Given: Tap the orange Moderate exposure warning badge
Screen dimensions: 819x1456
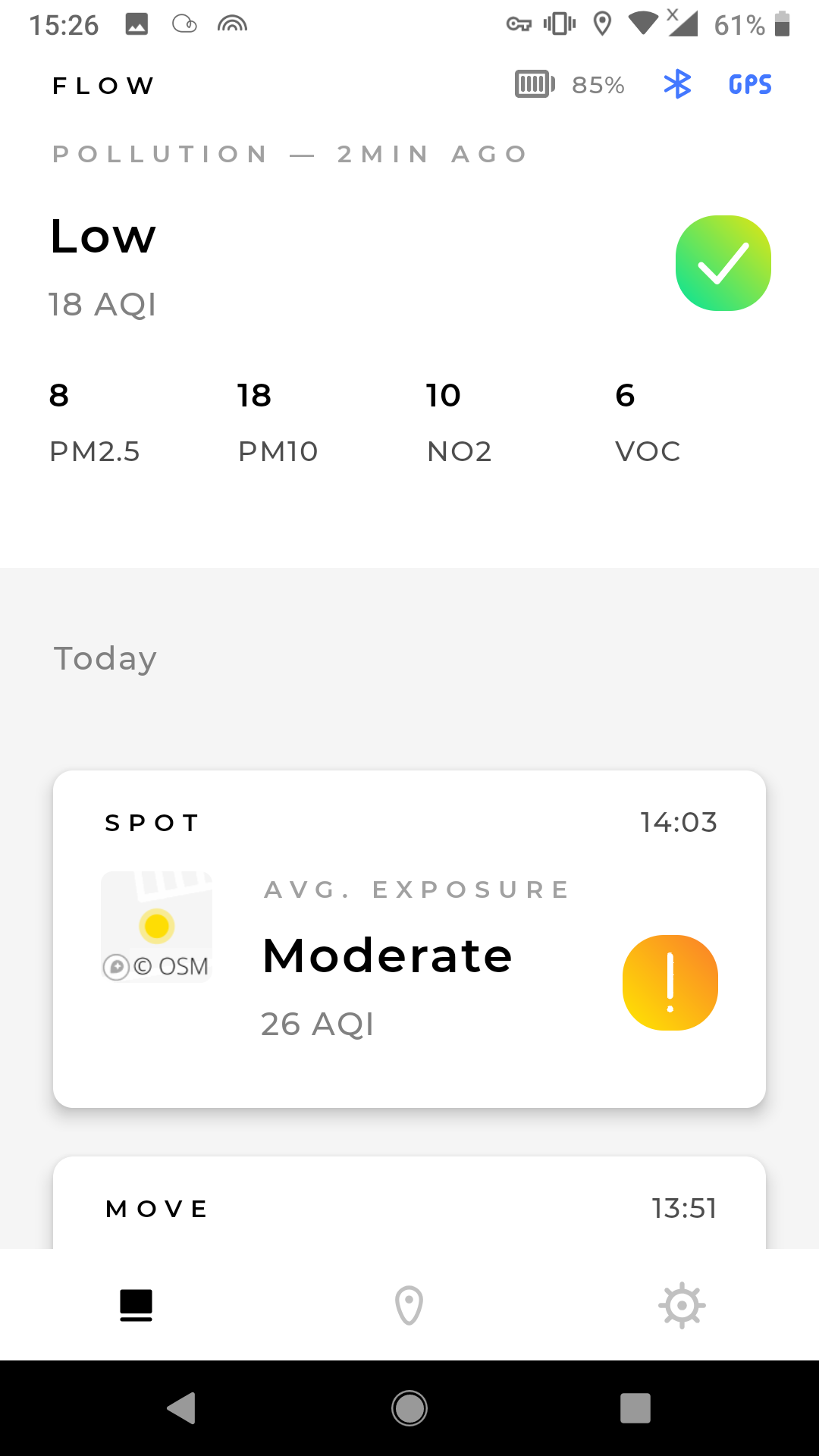Looking at the screenshot, I should point(670,983).
